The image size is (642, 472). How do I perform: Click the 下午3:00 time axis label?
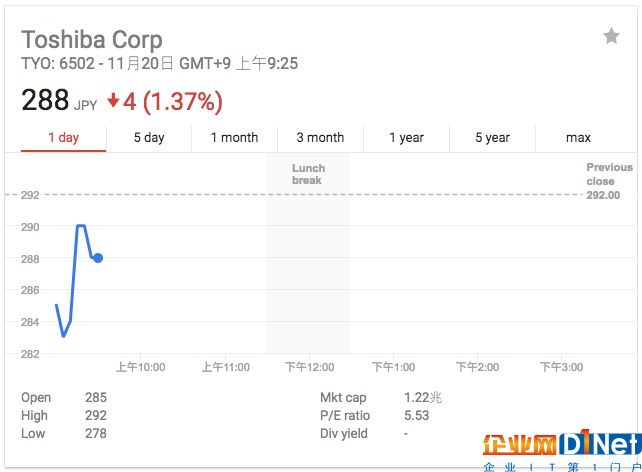561,367
